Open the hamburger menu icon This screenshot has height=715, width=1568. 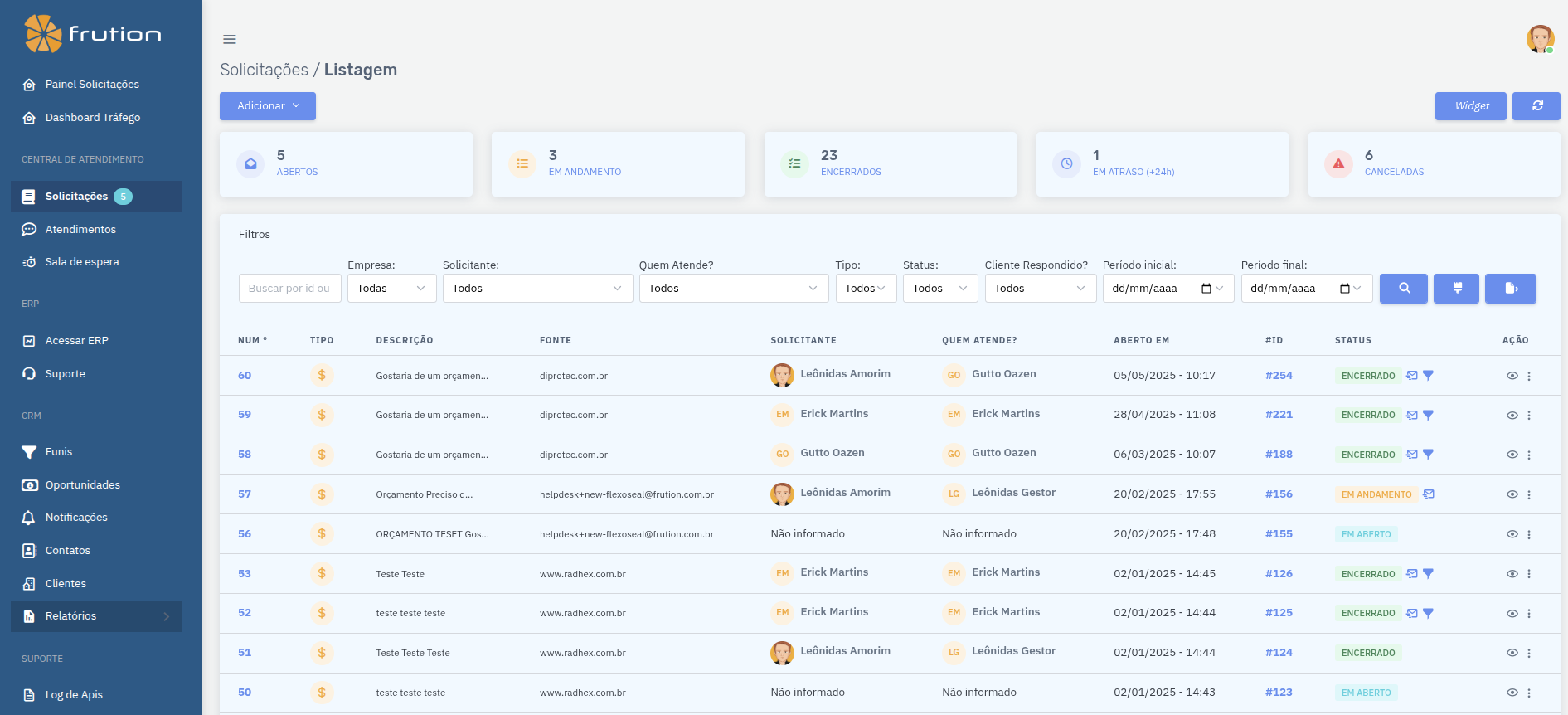[x=230, y=39]
